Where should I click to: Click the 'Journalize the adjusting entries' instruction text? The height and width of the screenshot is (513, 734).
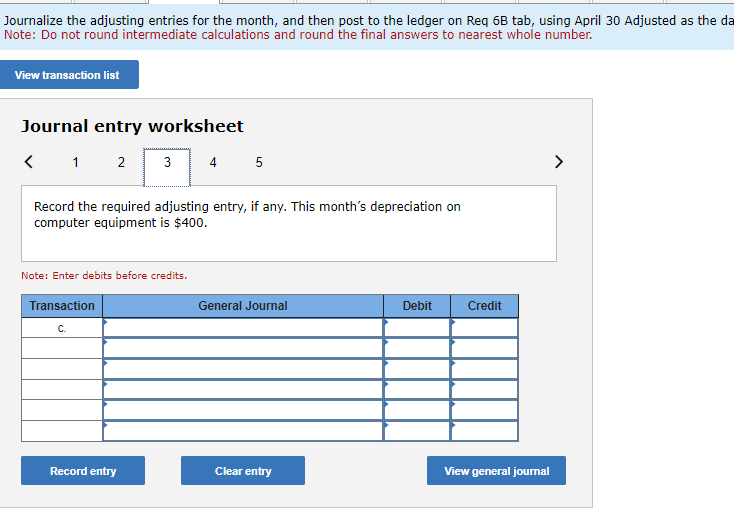click(369, 21)
